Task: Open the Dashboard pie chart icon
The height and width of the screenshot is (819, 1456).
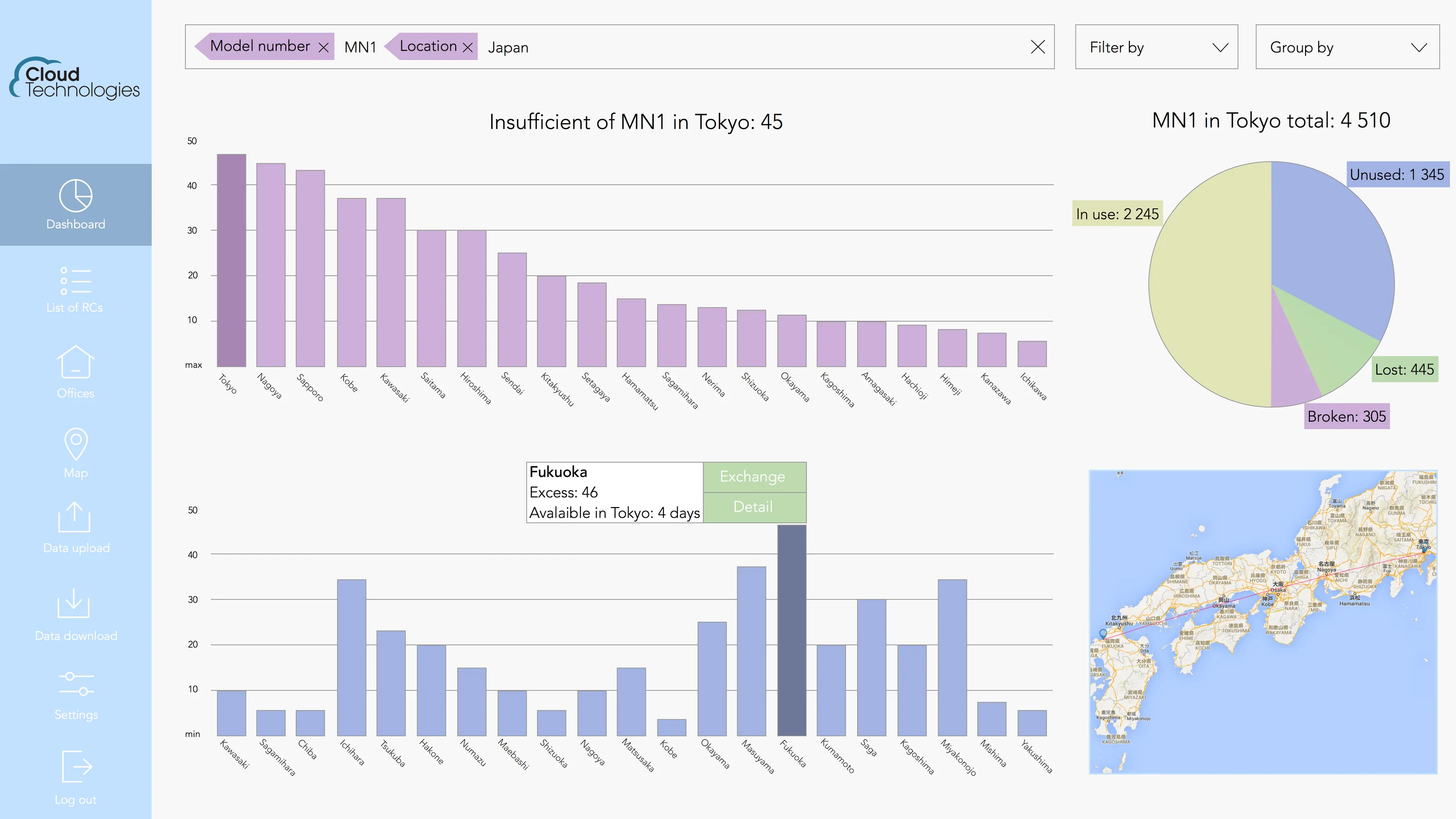Action: click(75, 196)
